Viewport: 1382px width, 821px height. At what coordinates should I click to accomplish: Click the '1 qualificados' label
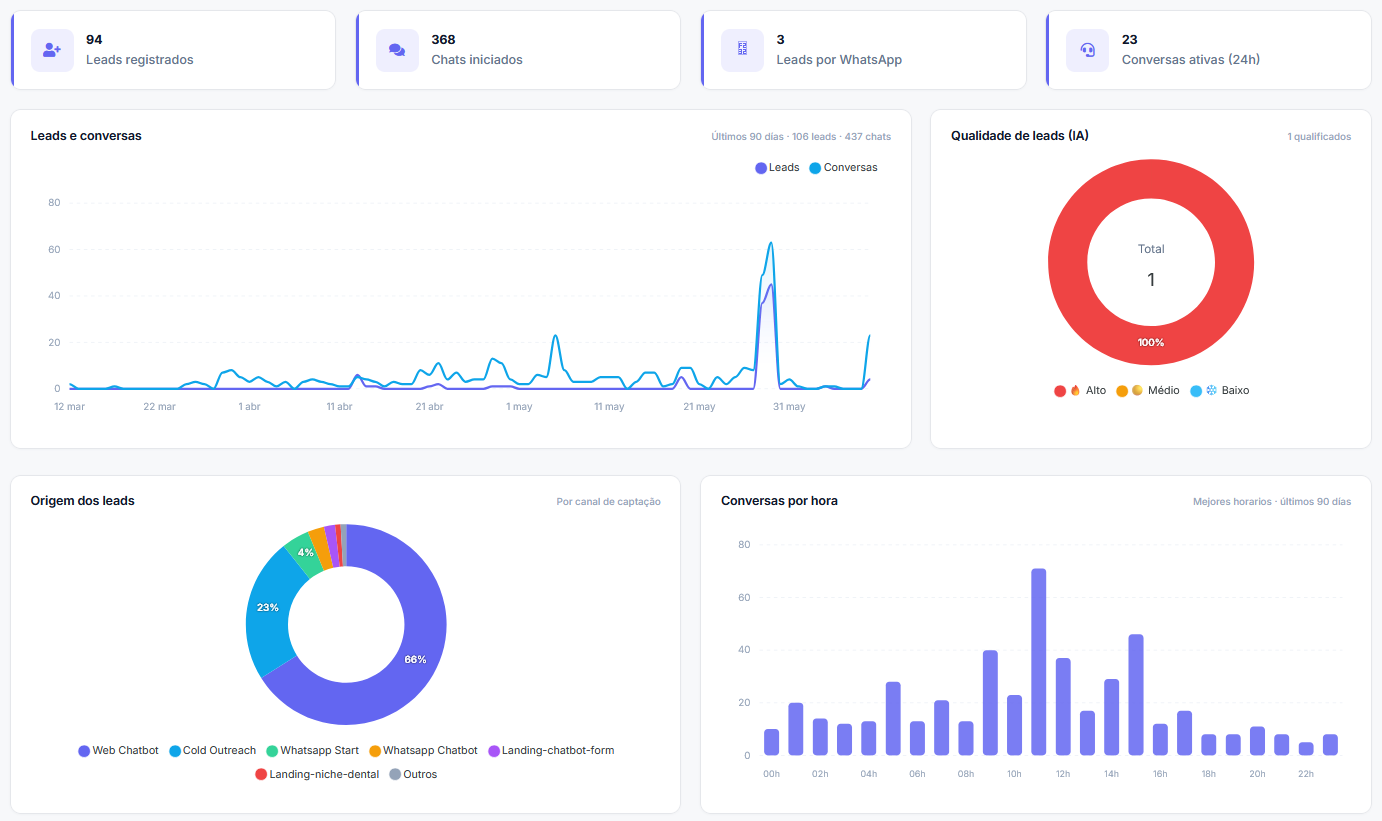(x=1319, y=137)
